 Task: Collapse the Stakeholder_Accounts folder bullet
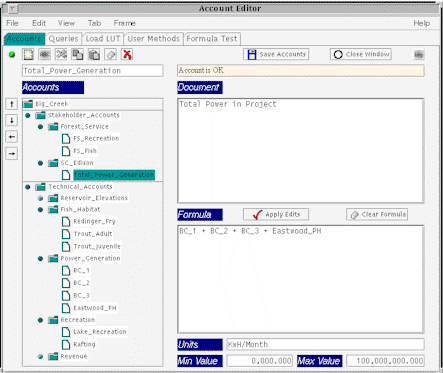(x=28, y=116)
